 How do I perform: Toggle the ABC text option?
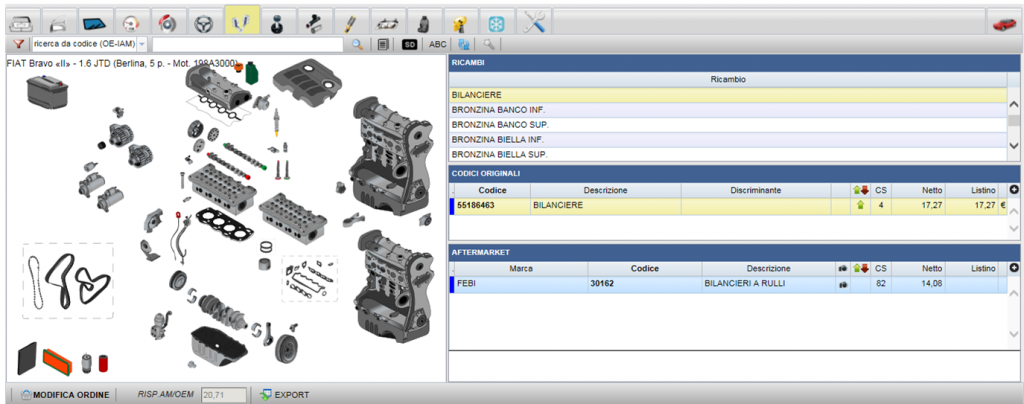[438, 44]
